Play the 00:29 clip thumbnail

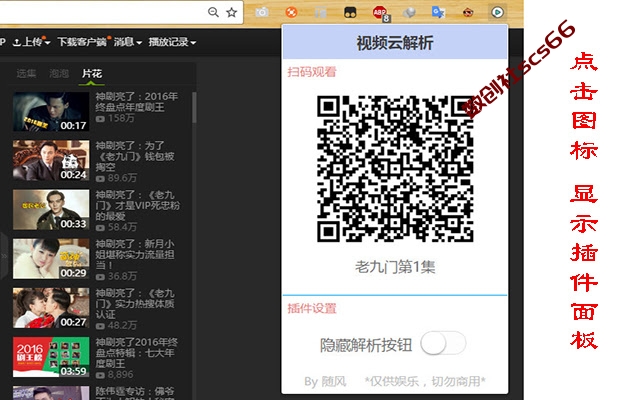(51, 259)
